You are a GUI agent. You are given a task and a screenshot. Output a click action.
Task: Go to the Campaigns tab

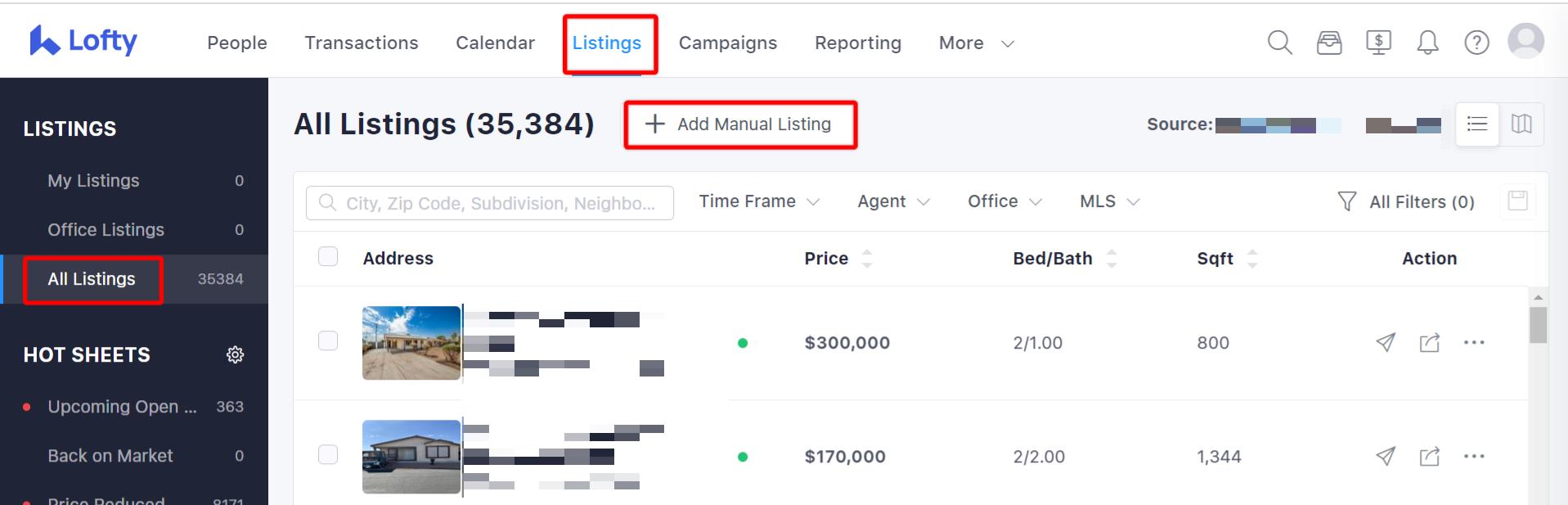click(x=728, y=43)
